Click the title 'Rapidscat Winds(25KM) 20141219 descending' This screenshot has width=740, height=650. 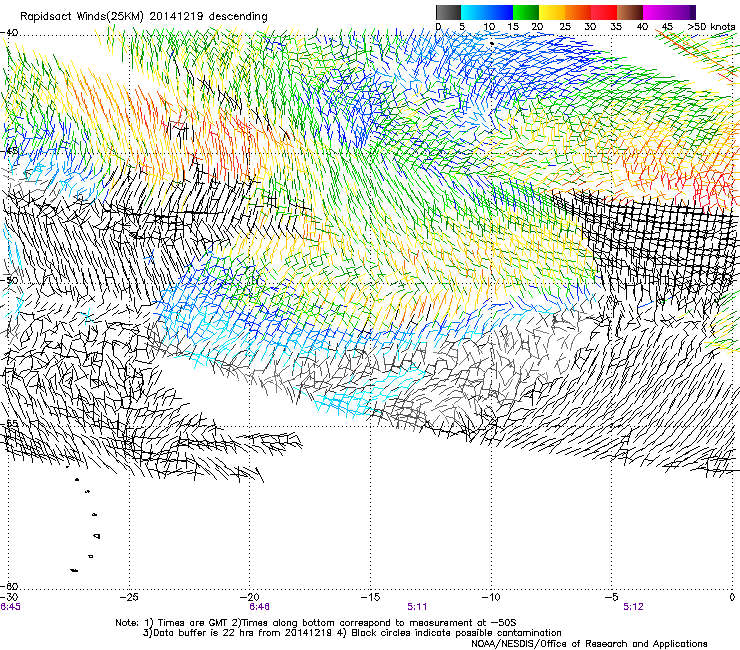point(143,17)
